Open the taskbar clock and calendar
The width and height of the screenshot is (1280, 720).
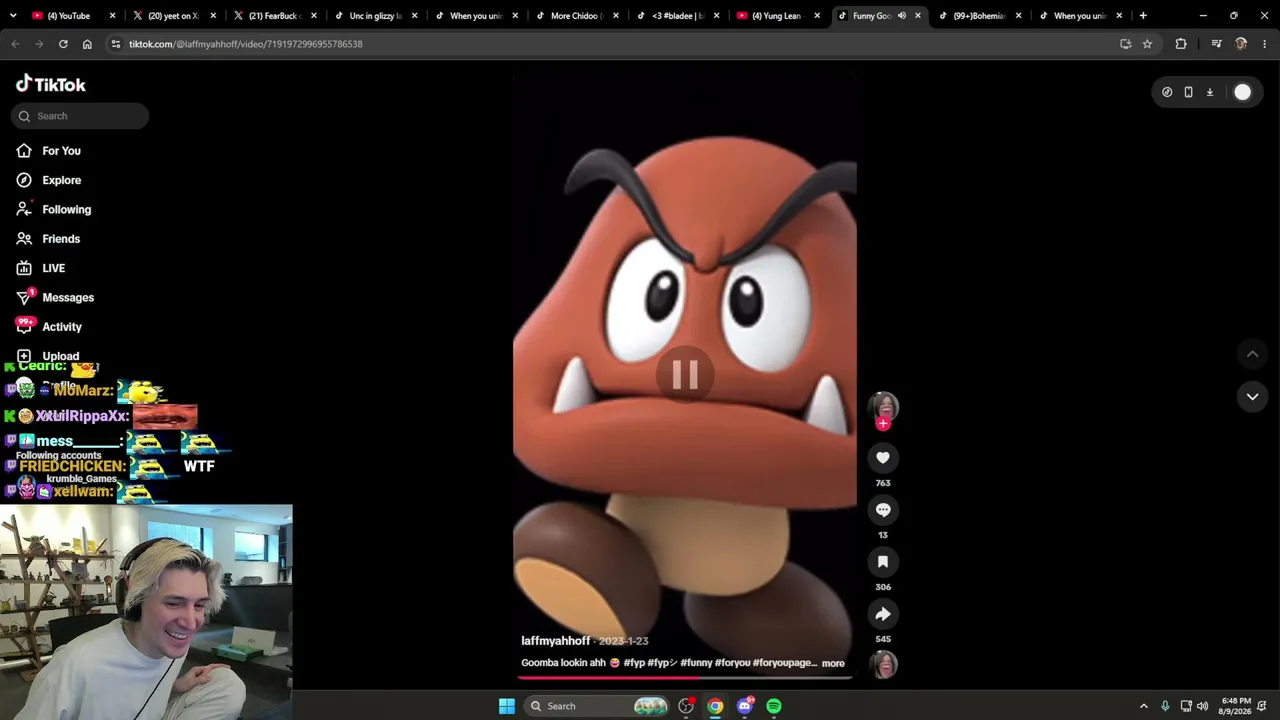(1235, 706)
